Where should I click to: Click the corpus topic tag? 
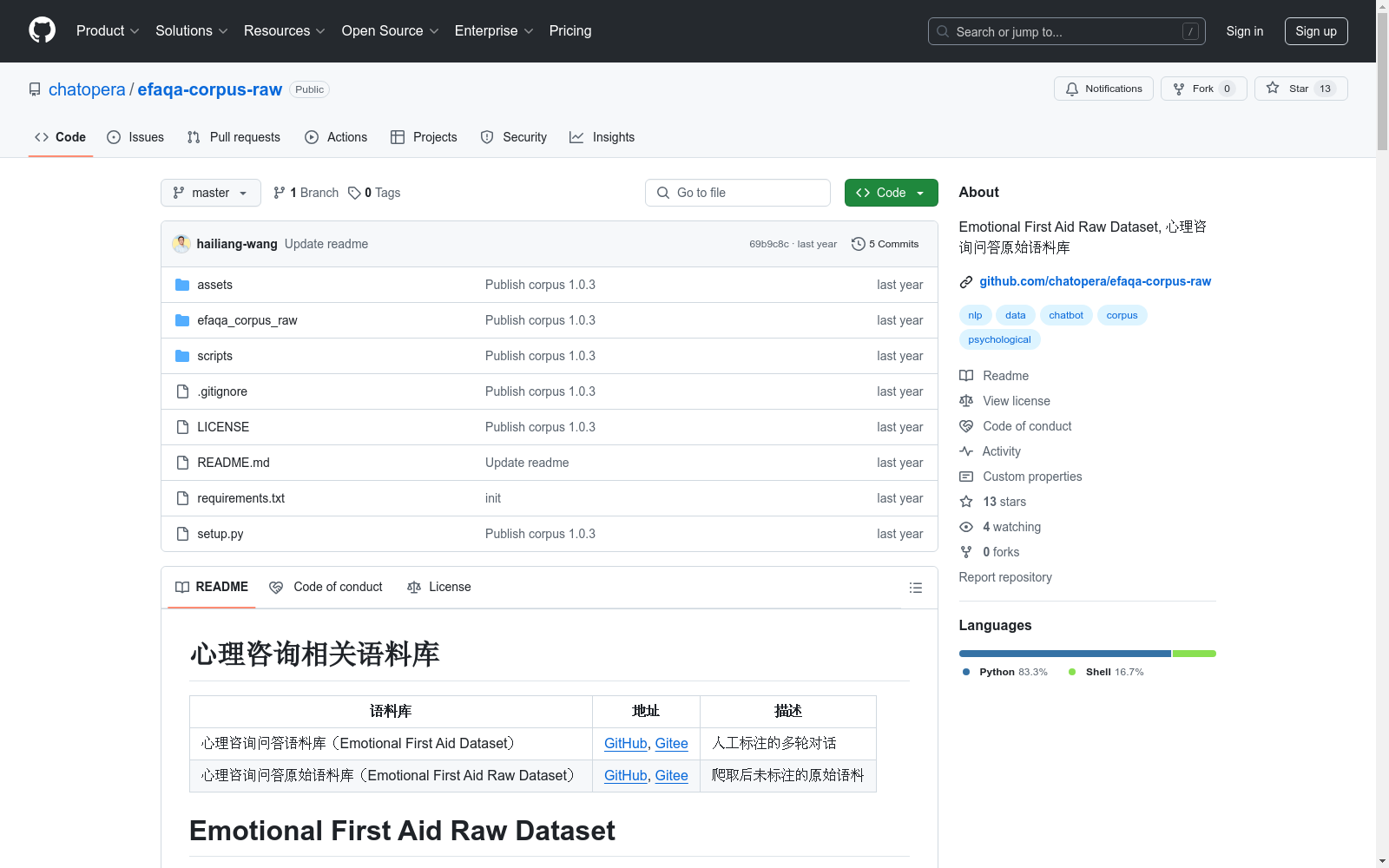pyautogui.click(x=1122, y=315)
